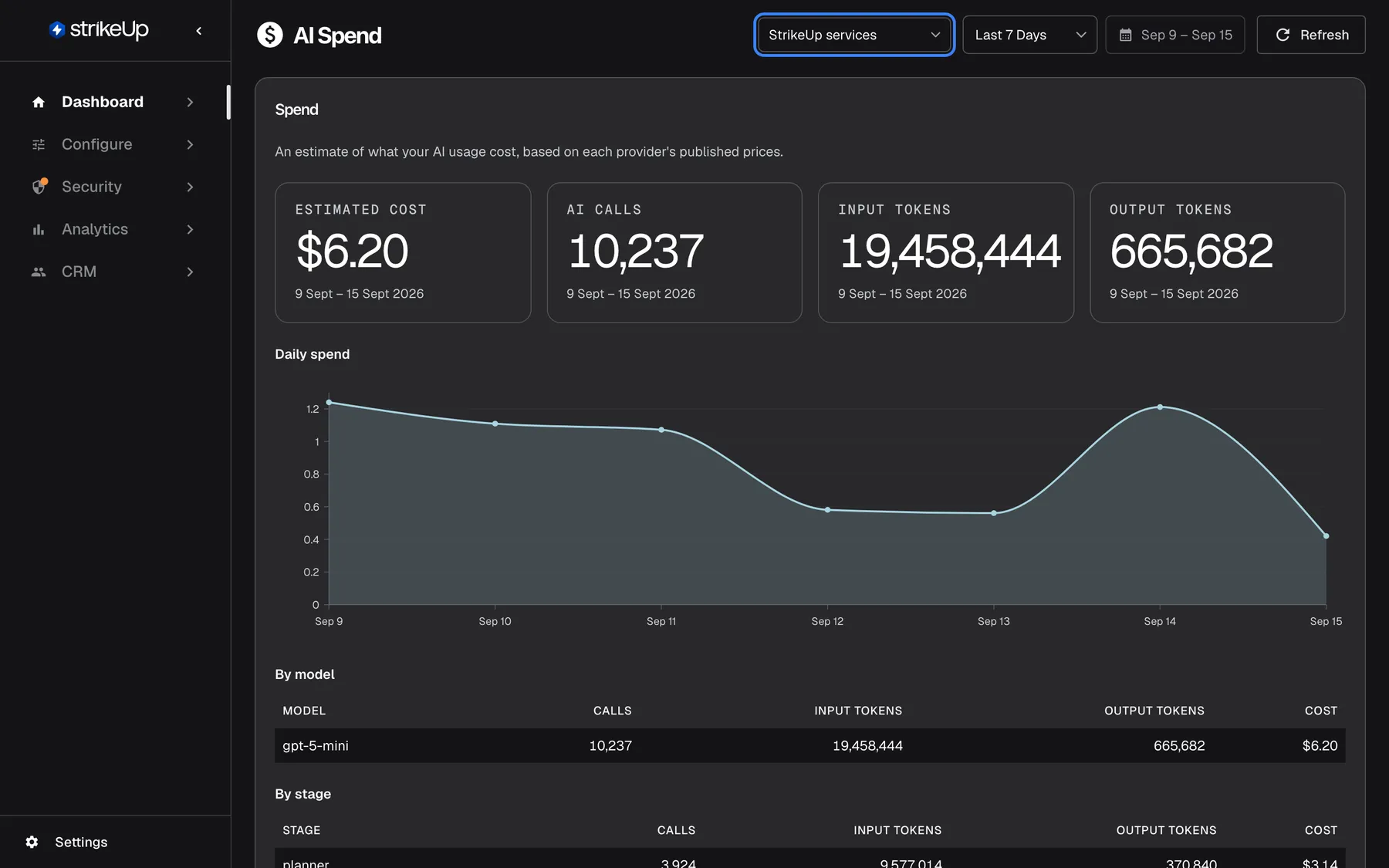This screenshot has width=1389, height=868.
Task: Click the $6.20 cost cell for gpt-5-mini
Action: pyautogui.click(x=1320, y=745)
